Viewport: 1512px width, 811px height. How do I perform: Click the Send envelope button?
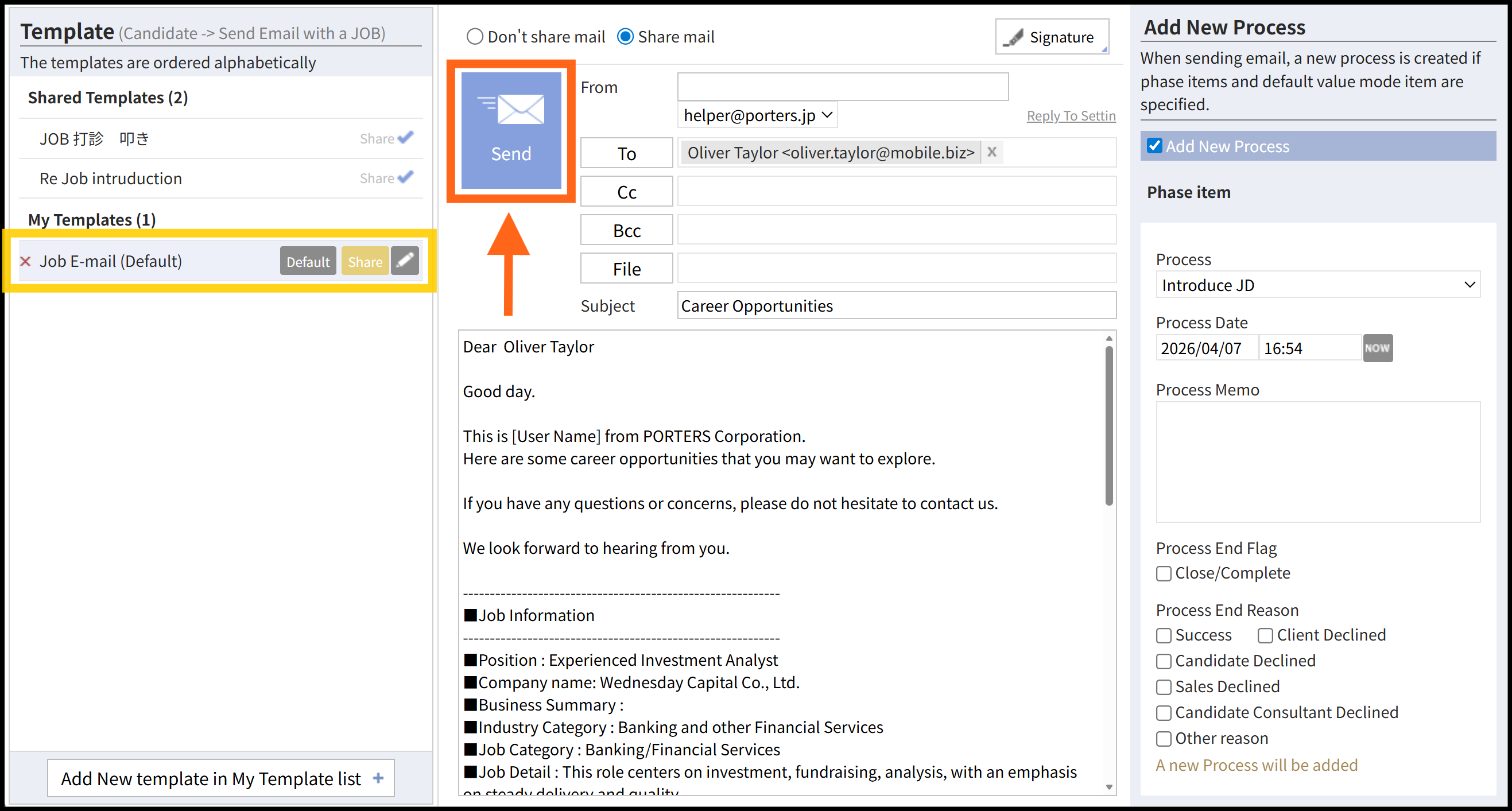(511, 130)
